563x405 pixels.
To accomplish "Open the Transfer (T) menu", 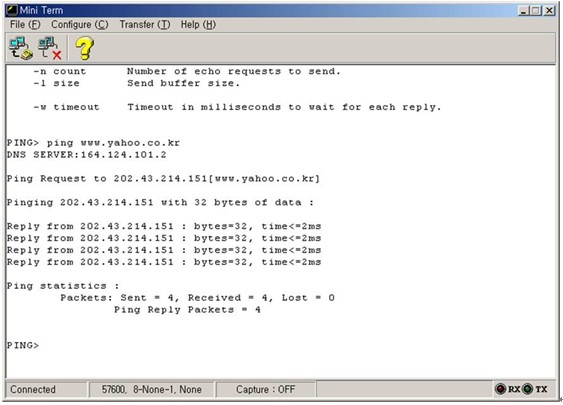I will coord(145,24).
